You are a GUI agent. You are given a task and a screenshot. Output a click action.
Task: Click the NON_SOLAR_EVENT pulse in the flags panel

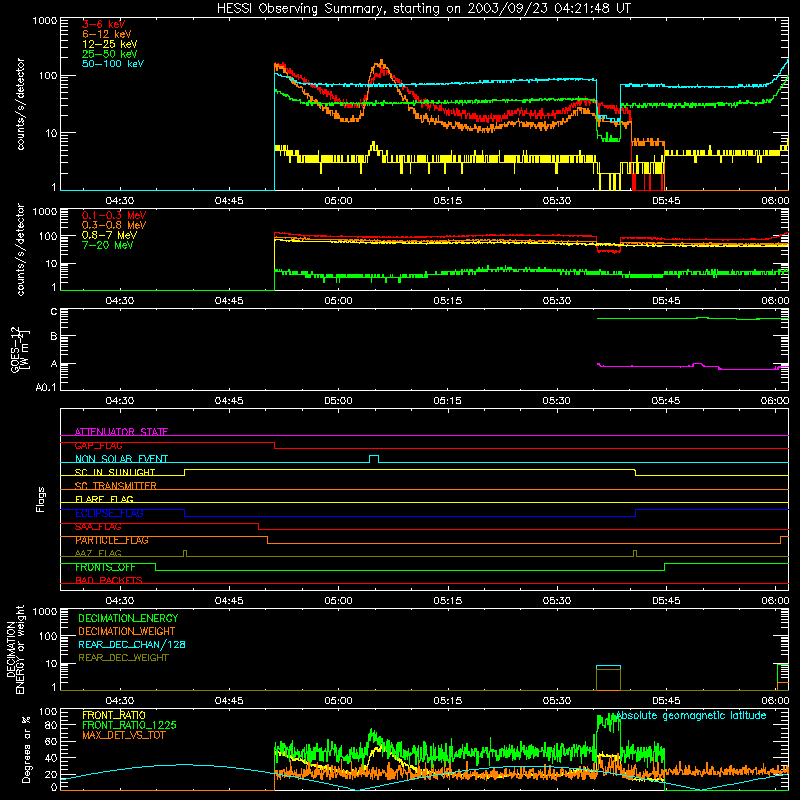(373, 459)
